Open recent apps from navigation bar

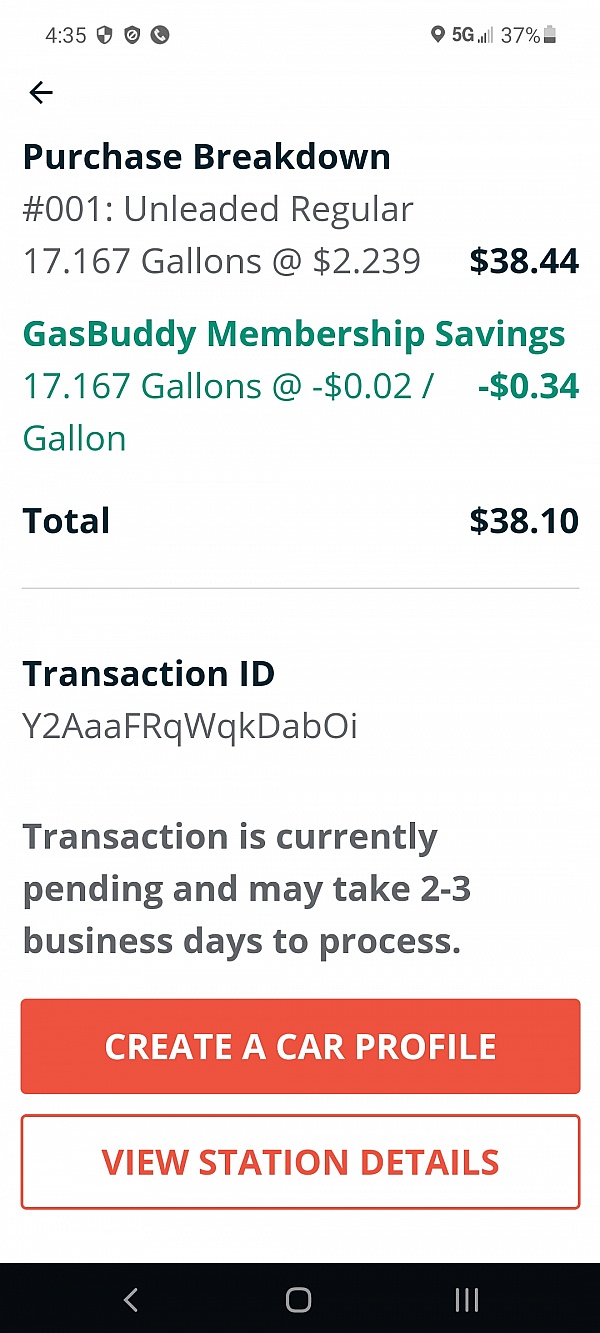466,1299
